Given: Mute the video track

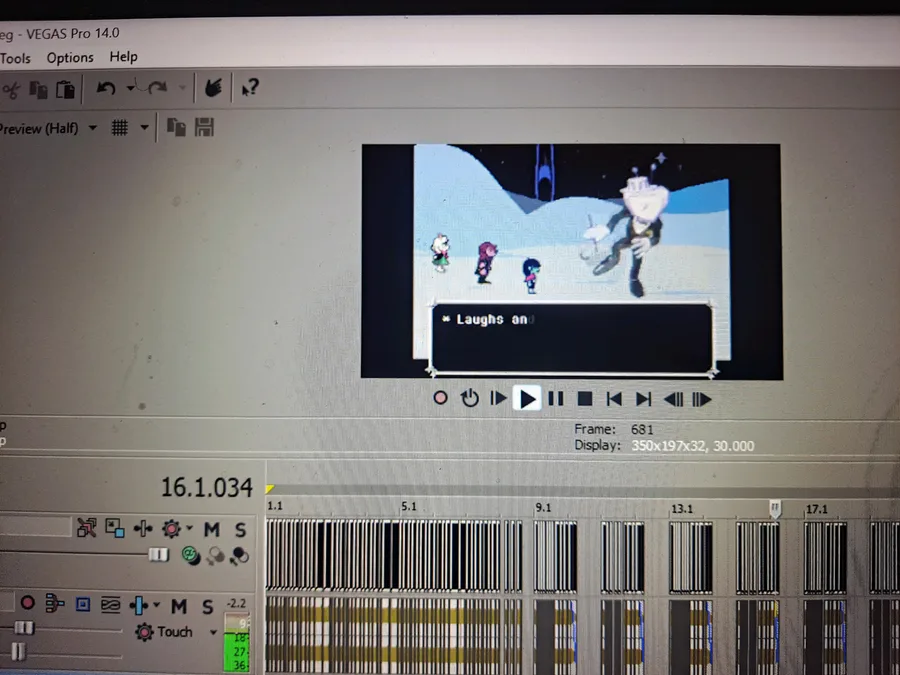Looking at the screenshot, I should click(x=211, y=529).
